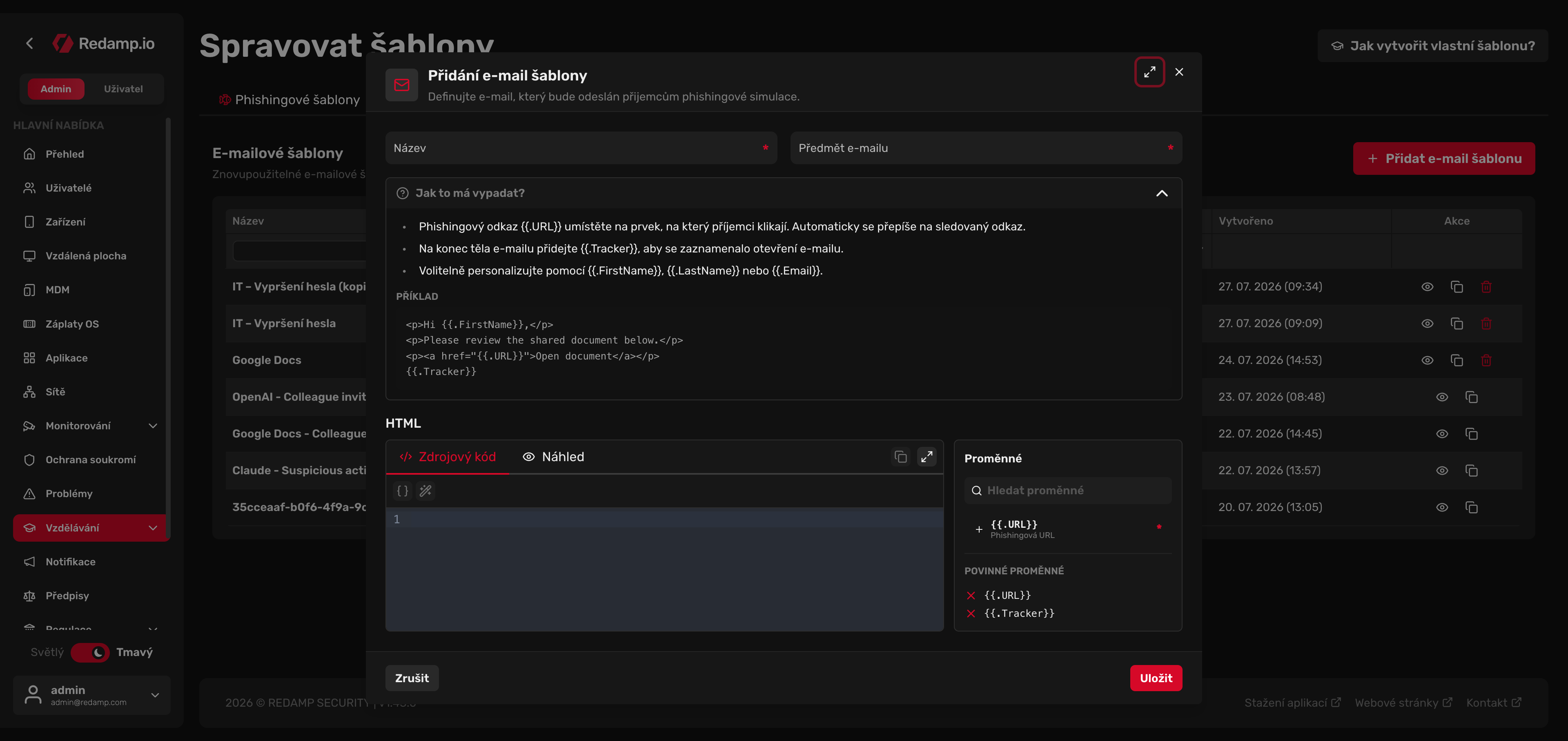Screen dimensions: 1568x741
Task: Open Sítě in the sidebar
Action: coord(90,392)
